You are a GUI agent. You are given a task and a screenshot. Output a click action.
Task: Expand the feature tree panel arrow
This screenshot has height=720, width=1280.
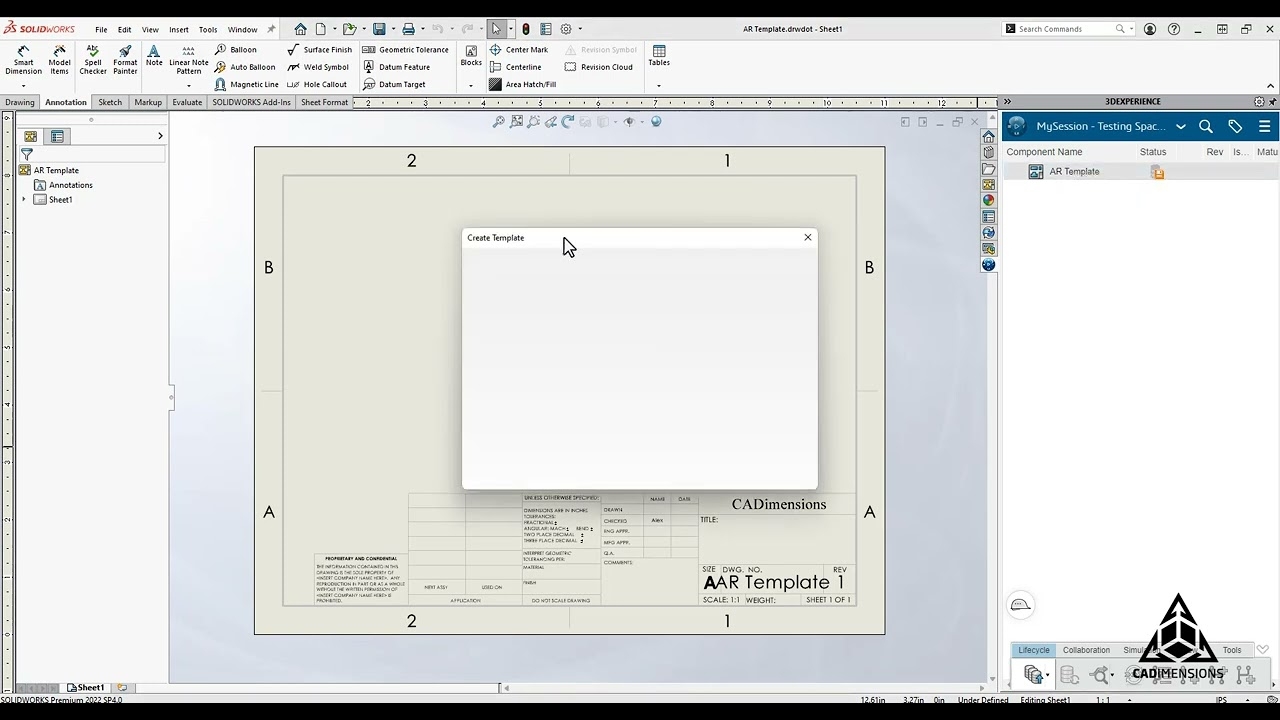coord(160,136)
